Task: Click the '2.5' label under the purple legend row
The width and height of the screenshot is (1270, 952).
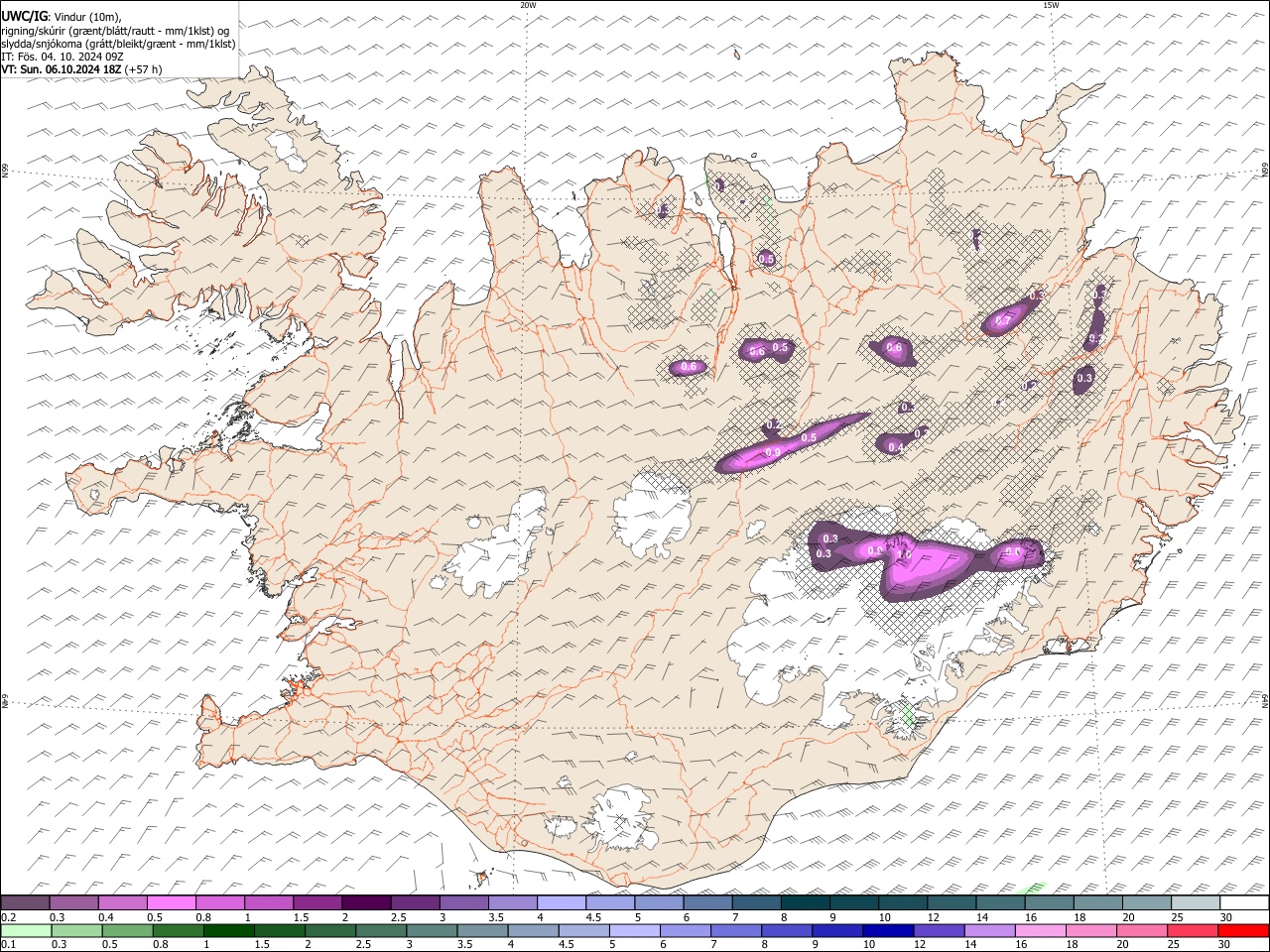Action: 398,917
